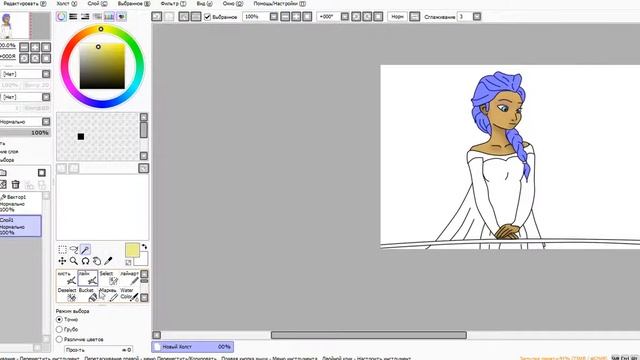Open the Сглаживание stabilizer dropdown
This screenshot has width=640, height=360.
[477, 17]
